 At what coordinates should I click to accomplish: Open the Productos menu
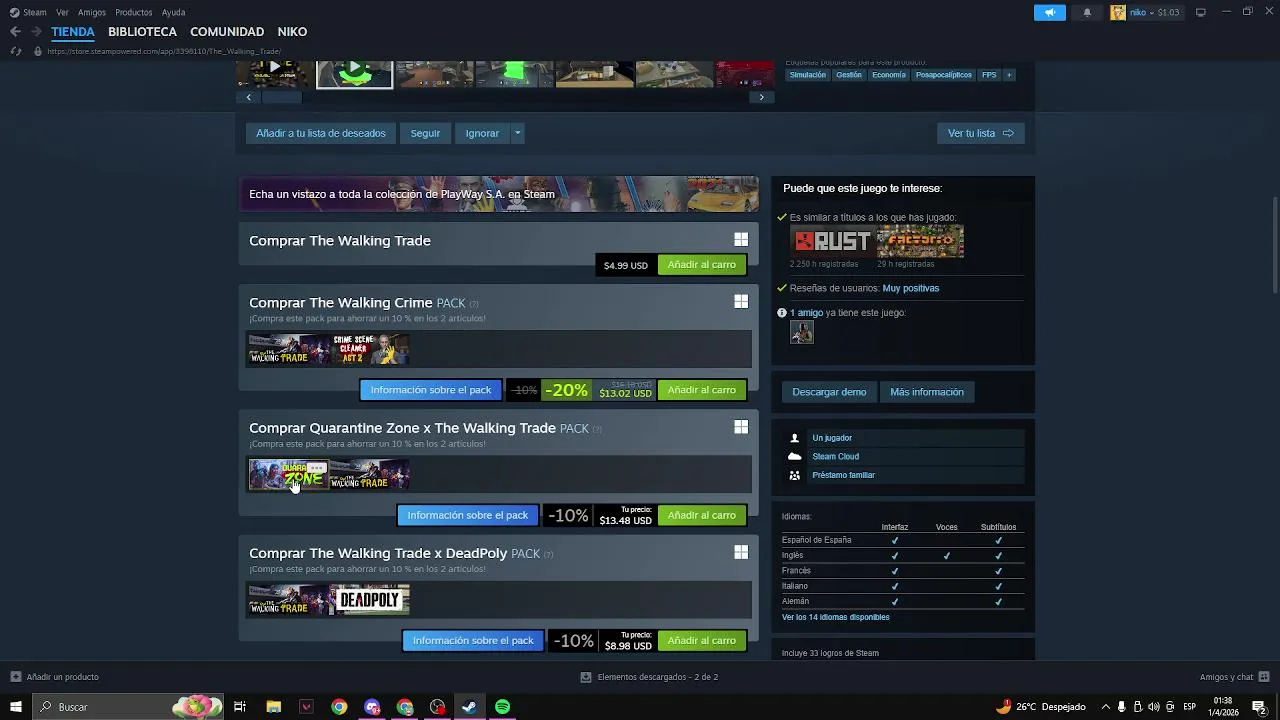[x=134, y=13]
